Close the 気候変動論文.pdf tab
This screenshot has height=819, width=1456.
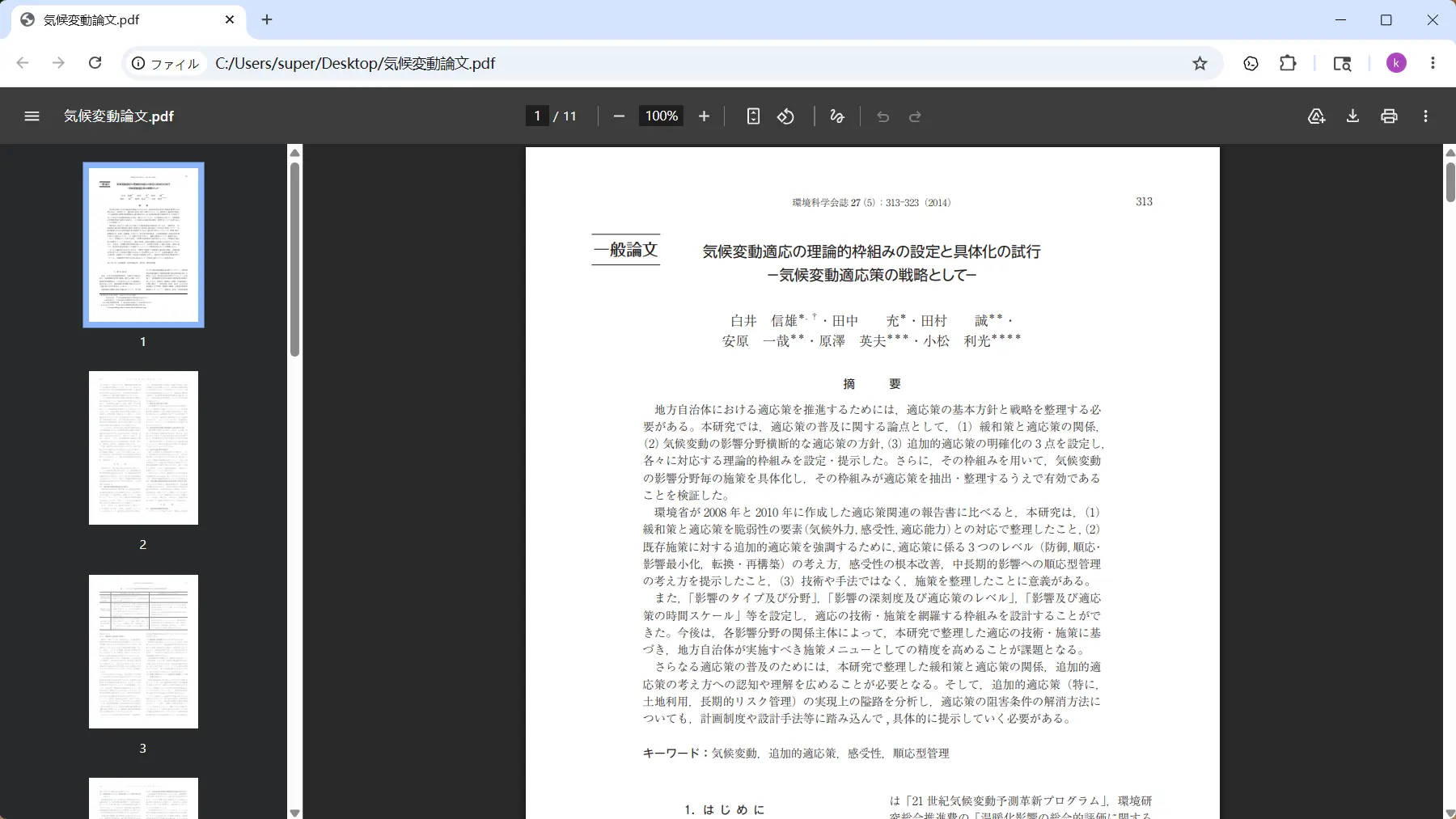(x=230, y=19)
